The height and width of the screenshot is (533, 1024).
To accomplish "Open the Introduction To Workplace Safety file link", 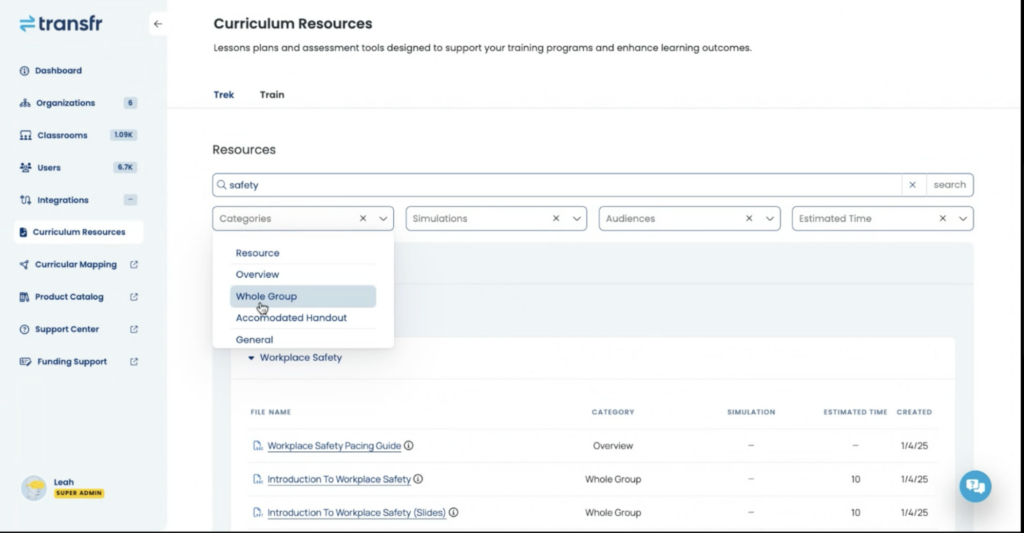I will pos(339,480).
